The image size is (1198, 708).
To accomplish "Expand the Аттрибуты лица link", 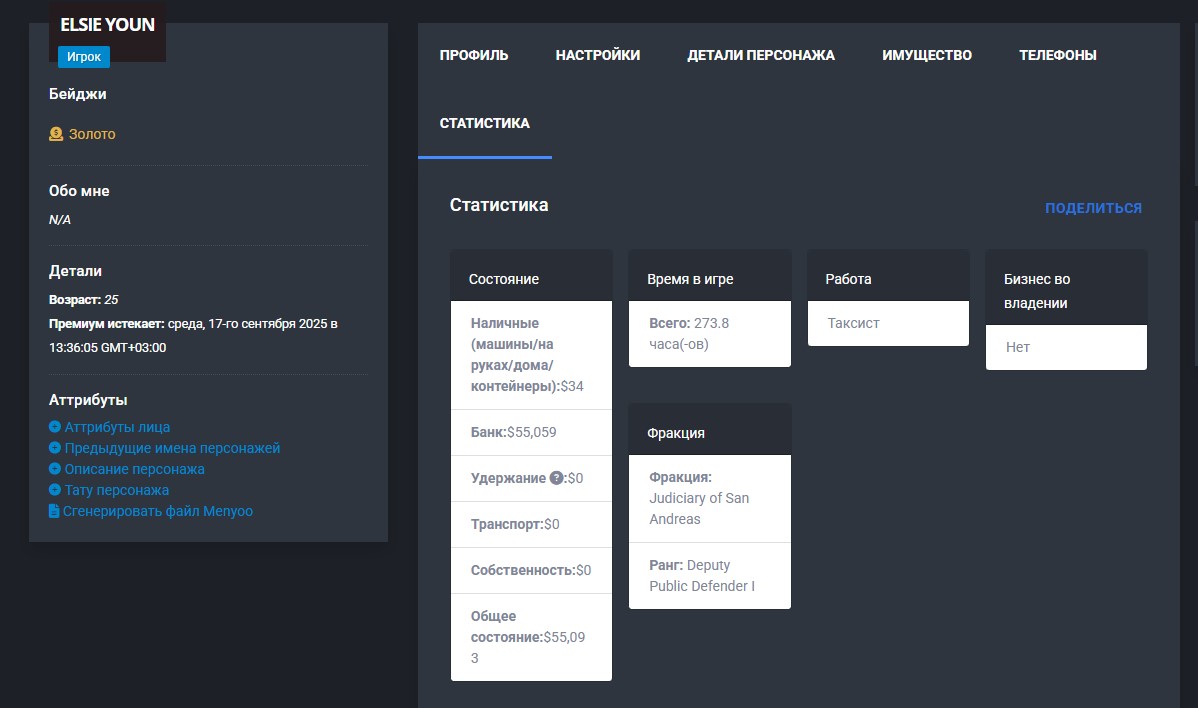I will coord(117,427).
